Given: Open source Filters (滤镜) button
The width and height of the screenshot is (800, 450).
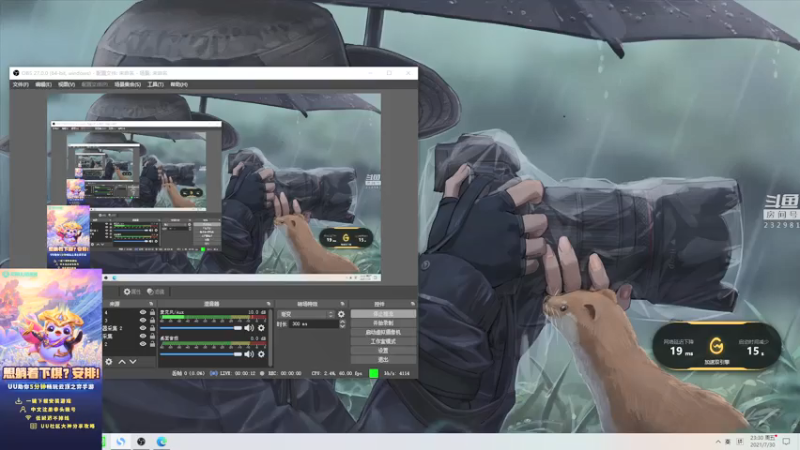Looking at the screenshot, I should [x=156, y=292].
